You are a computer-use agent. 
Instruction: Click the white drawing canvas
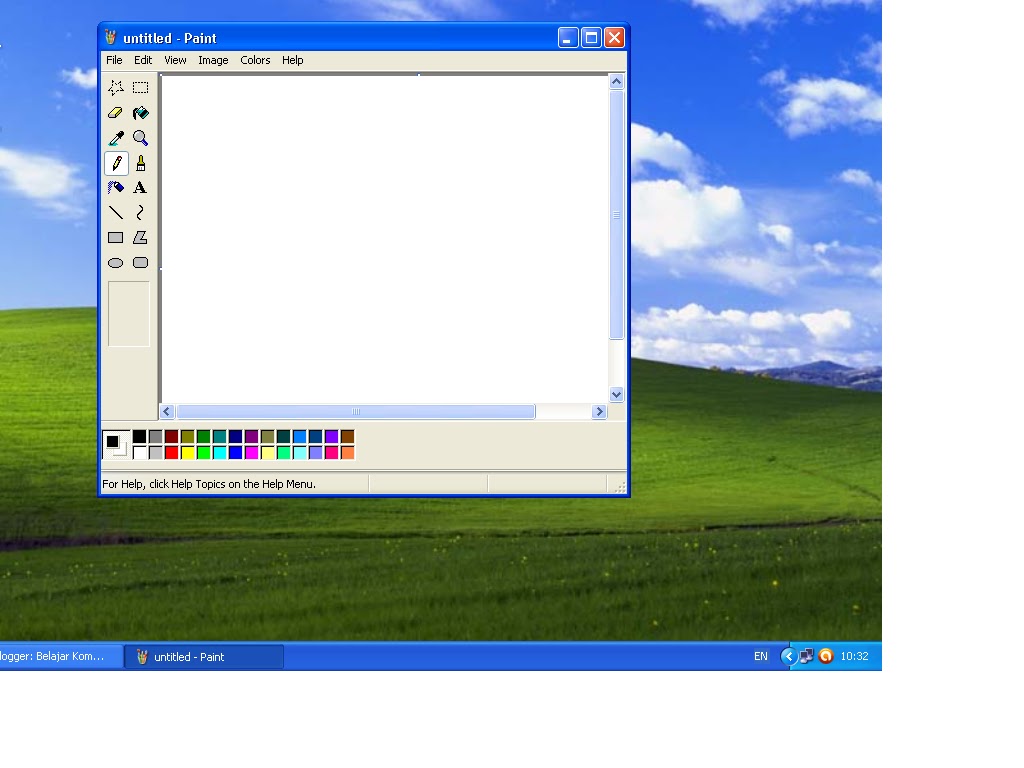[x=385, y=239]
